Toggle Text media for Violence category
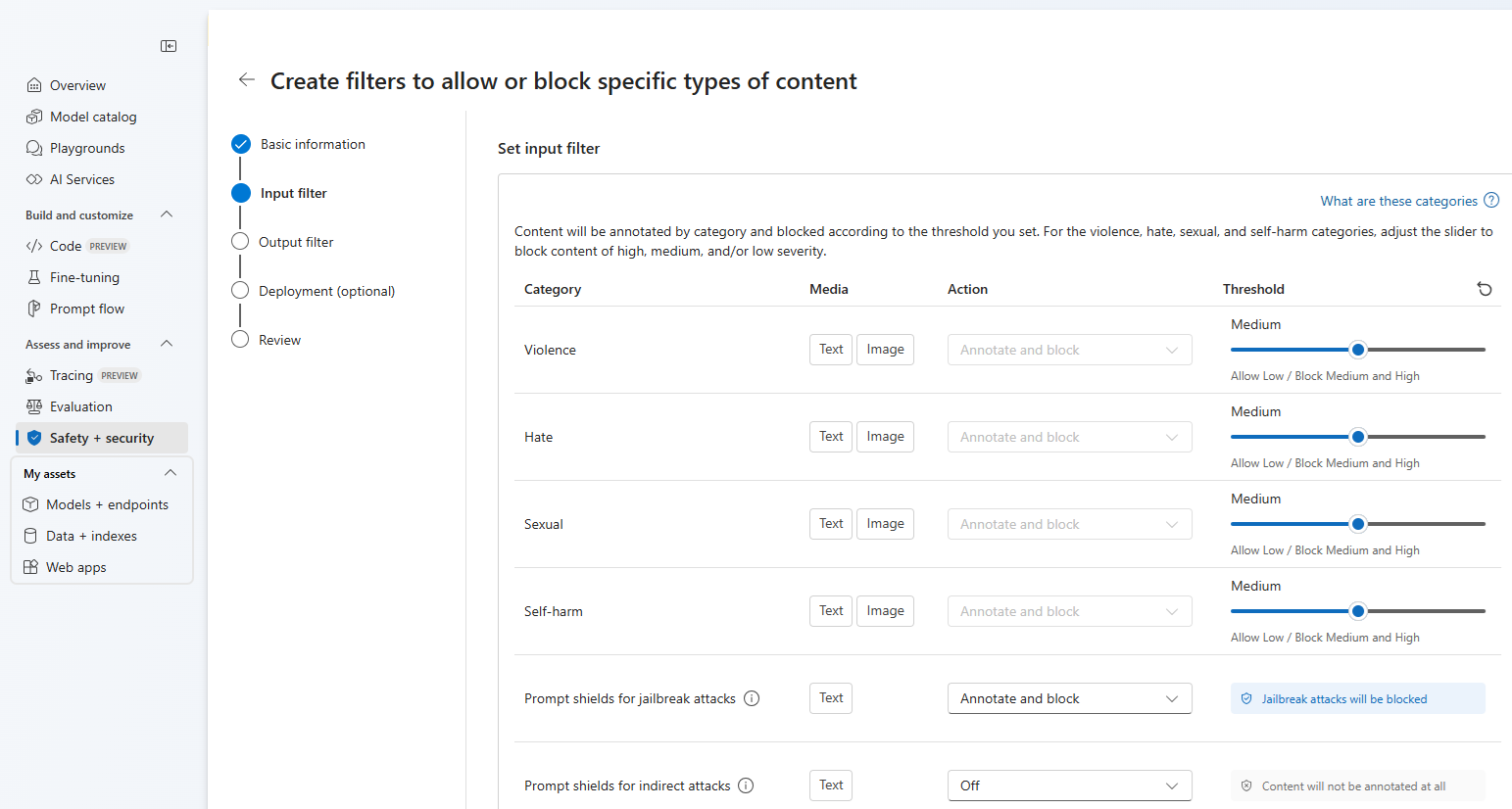The image size is (1512, 809). tap(831, 350)
